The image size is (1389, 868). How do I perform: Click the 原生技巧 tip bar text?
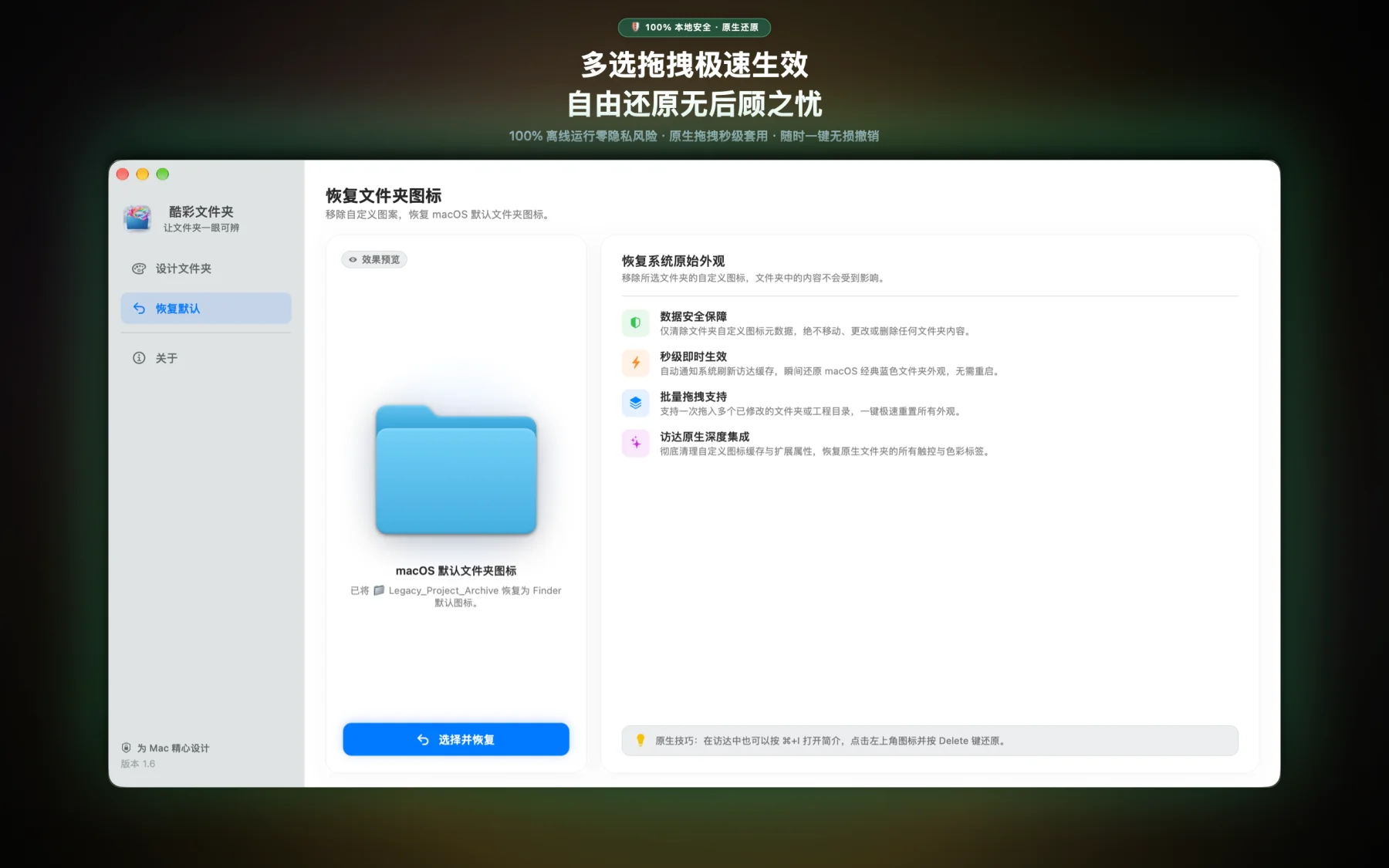tap(830, 741)
